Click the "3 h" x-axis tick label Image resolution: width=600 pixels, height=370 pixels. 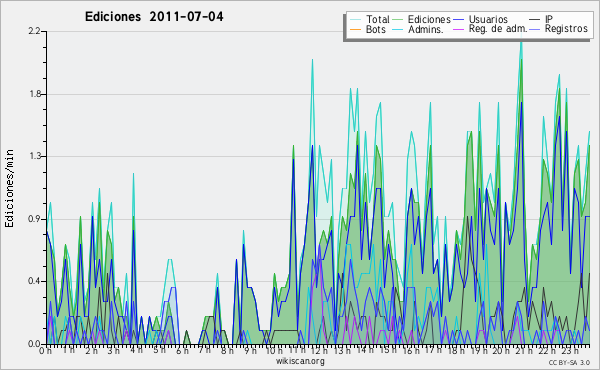(x=113, y=351)
